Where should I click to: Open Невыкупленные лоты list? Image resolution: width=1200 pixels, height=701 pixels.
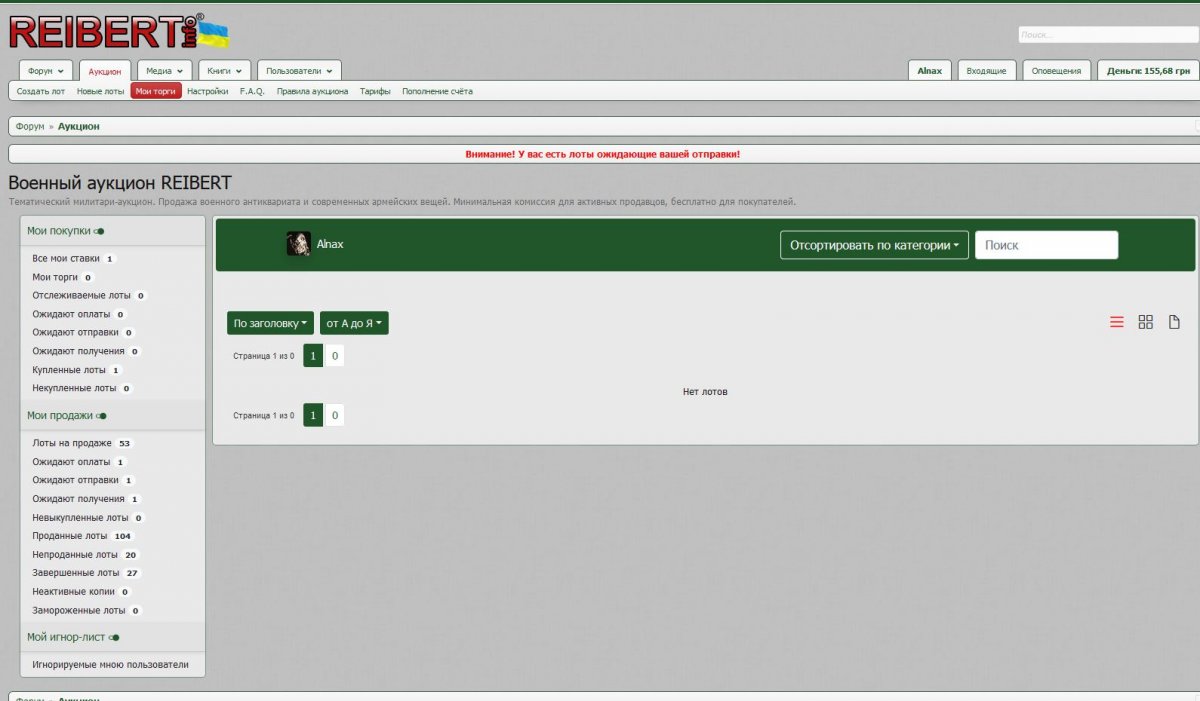click(x=80, y=518)
